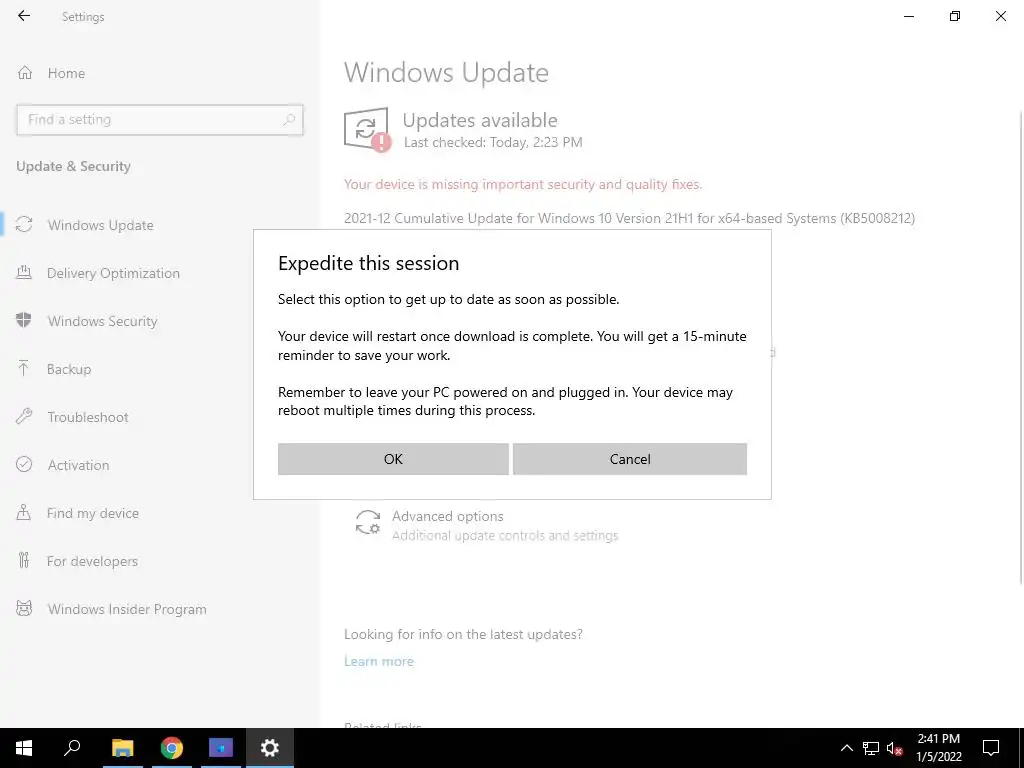
Task: Click the Last checked Today 2:23 PM text
Action: tap(493, 142)
